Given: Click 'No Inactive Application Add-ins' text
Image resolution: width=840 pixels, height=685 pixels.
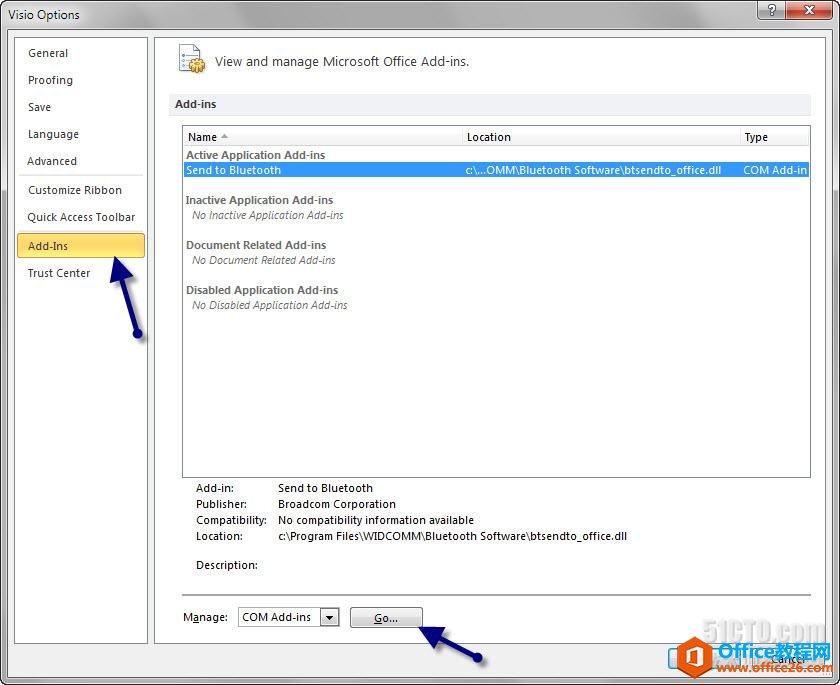Looking at the screenshot, I should [268, 215].
